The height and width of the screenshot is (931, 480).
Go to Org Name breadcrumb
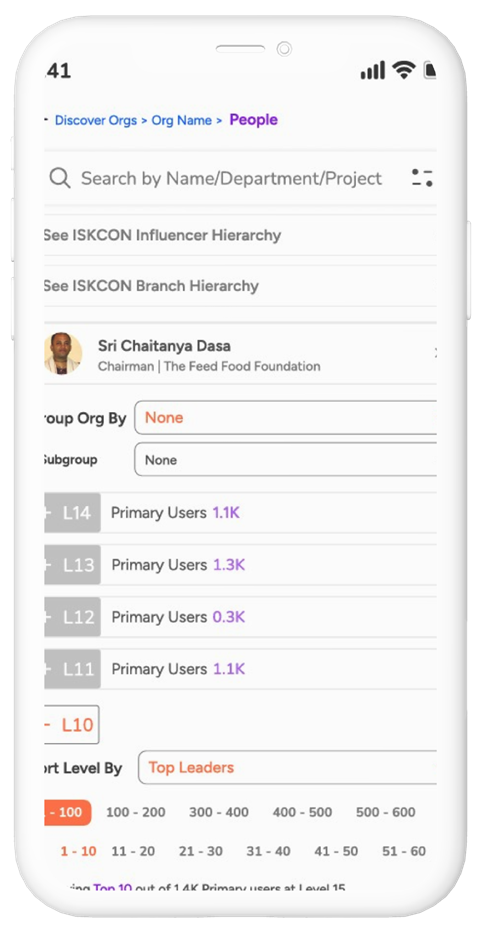coord(182,121)
